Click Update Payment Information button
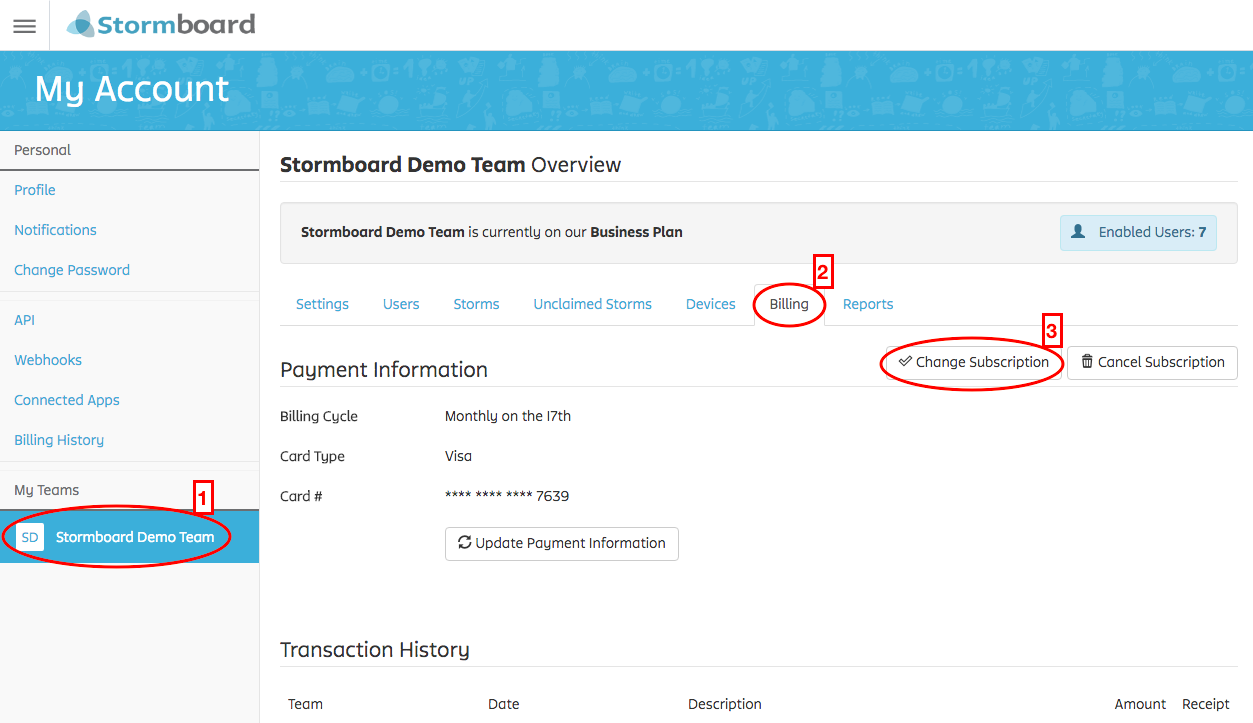This screenshot has height=723, width=1253. click(x=562, y=543)
